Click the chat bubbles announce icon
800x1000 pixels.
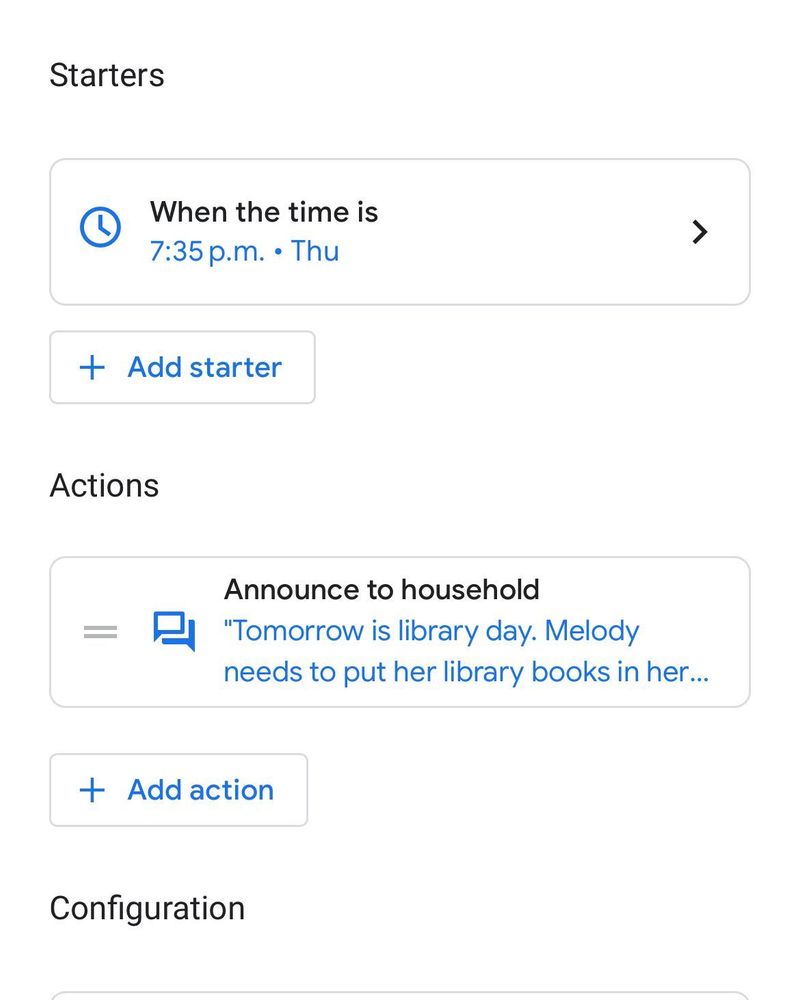click(x=174, y=631)
